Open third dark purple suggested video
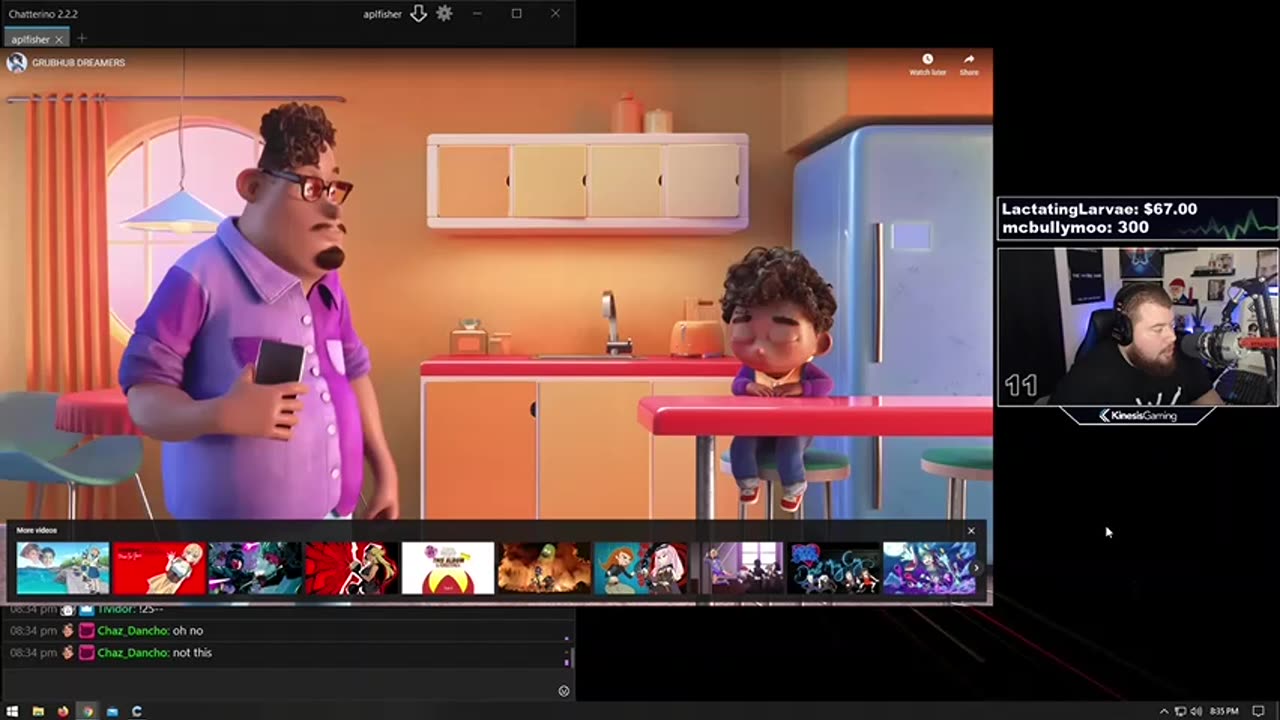 click(x=255, y=568)
